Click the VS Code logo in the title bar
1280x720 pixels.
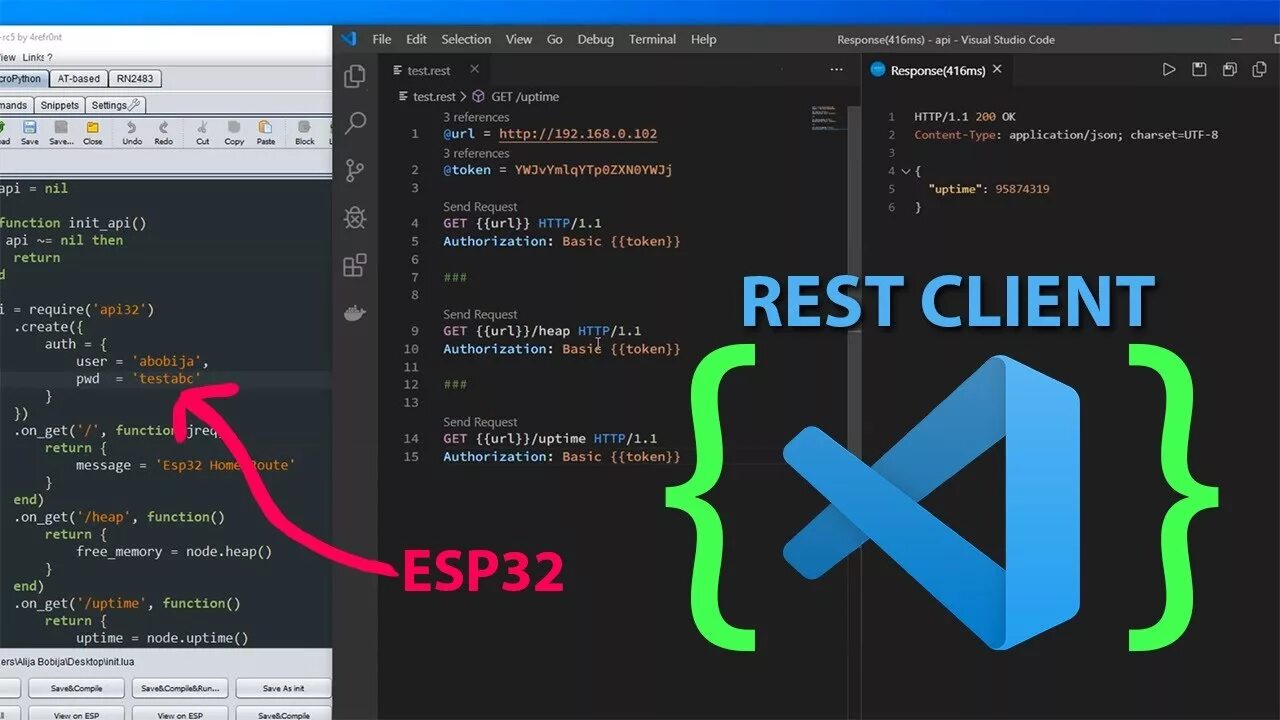tap(348, 39)
